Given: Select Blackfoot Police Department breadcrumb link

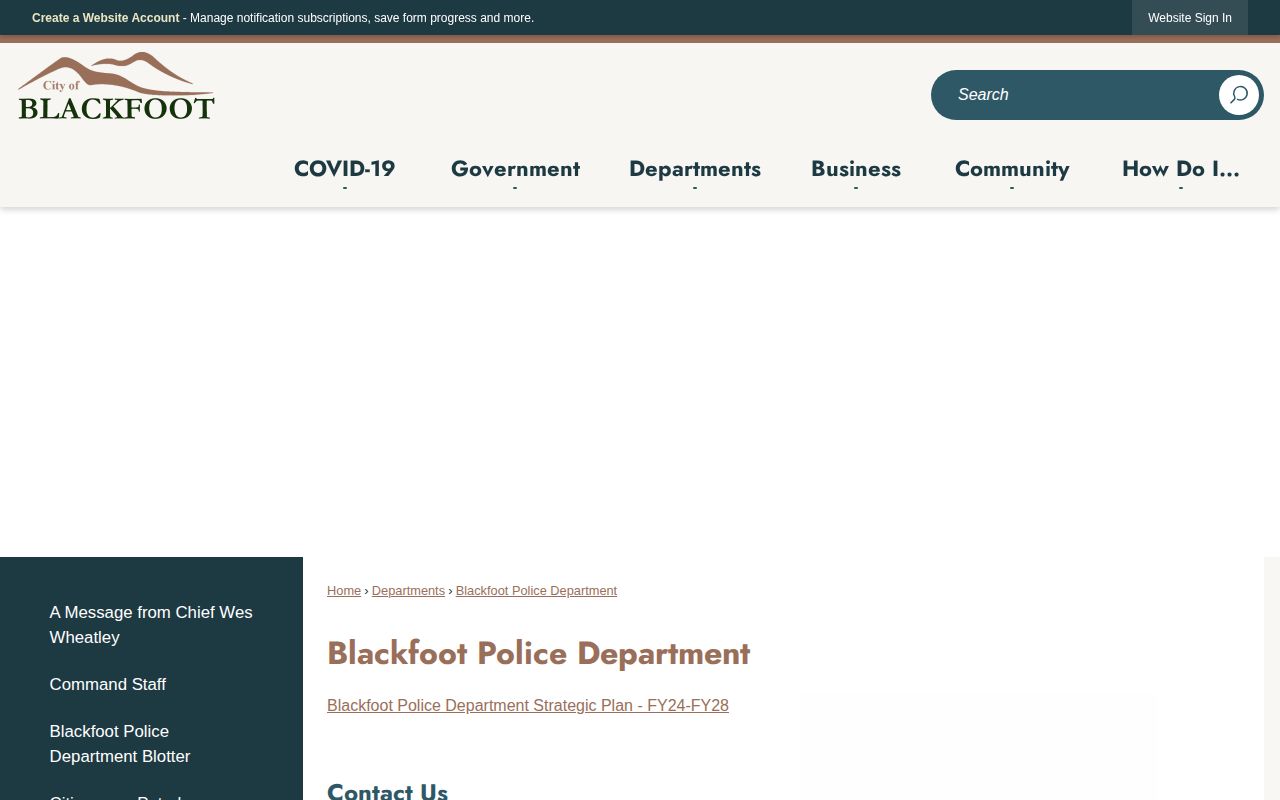Looking at the screenshot, I should pos(536,591).
